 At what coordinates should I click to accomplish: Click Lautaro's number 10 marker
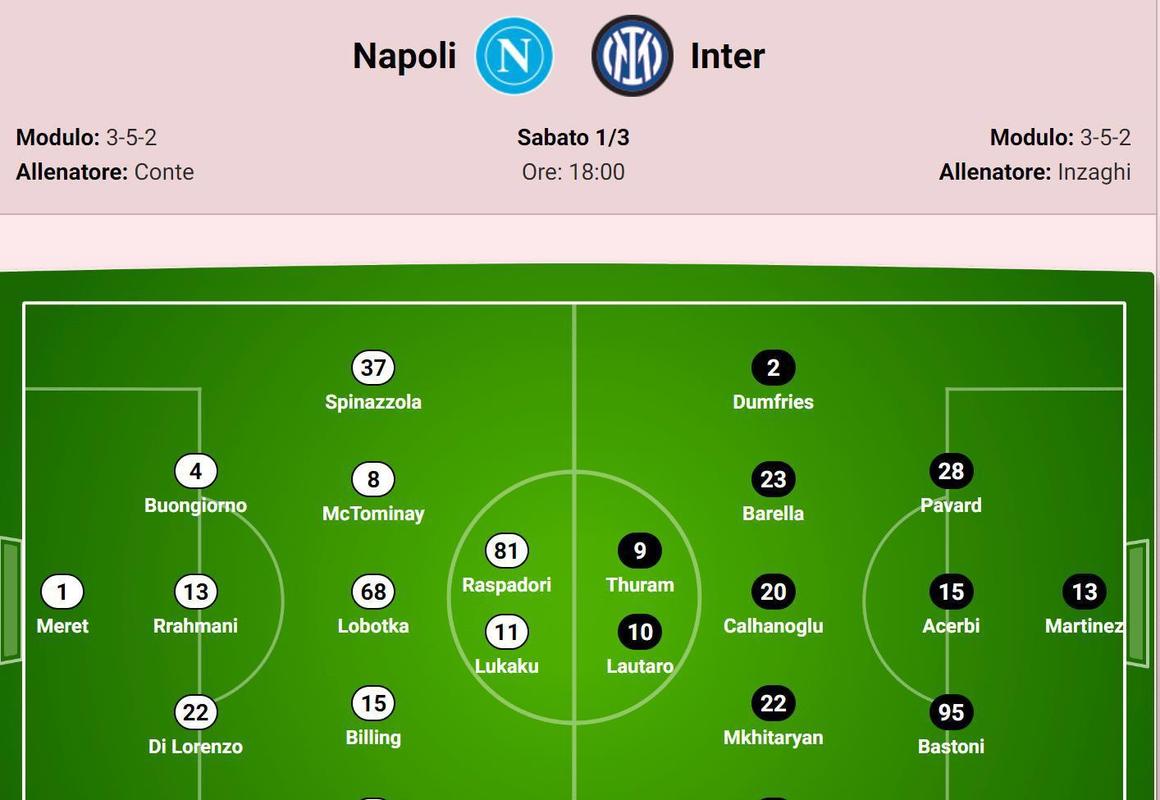click(640, 632)
